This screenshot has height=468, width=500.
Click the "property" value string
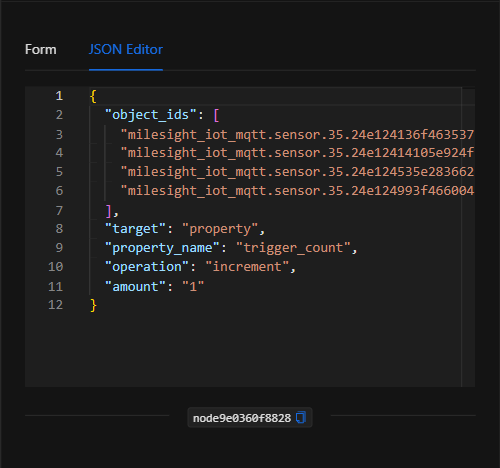coord(220,229)
